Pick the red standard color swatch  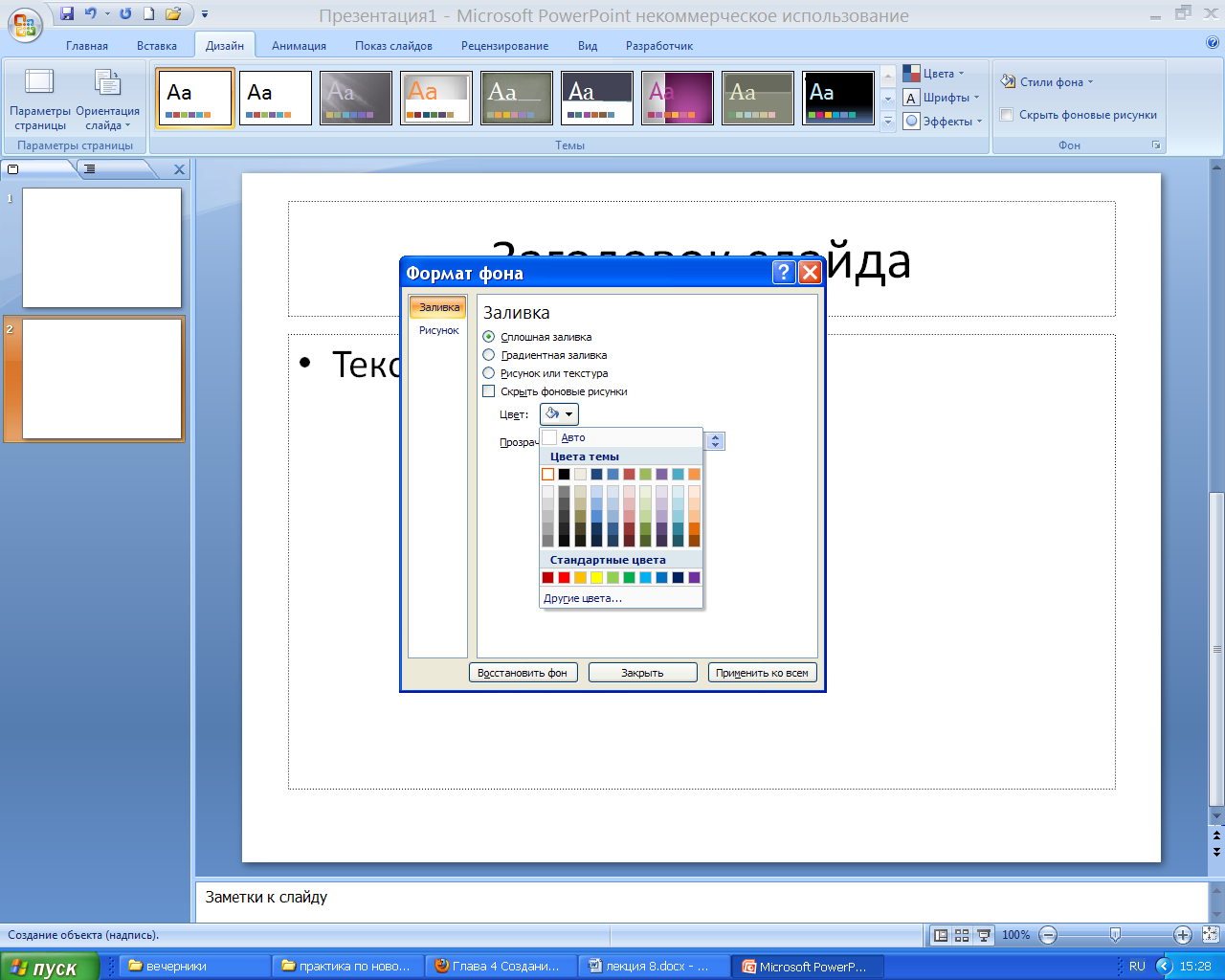point(565,577)
